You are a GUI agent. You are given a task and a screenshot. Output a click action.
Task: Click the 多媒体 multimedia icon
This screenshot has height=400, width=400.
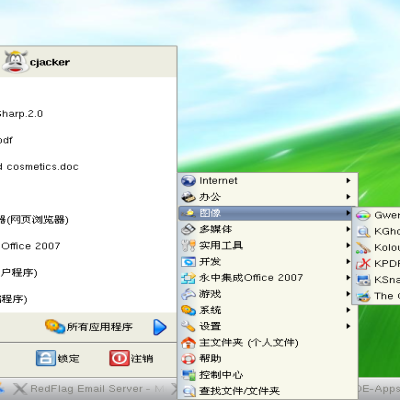pyautogui.click(x=188, y=229)
